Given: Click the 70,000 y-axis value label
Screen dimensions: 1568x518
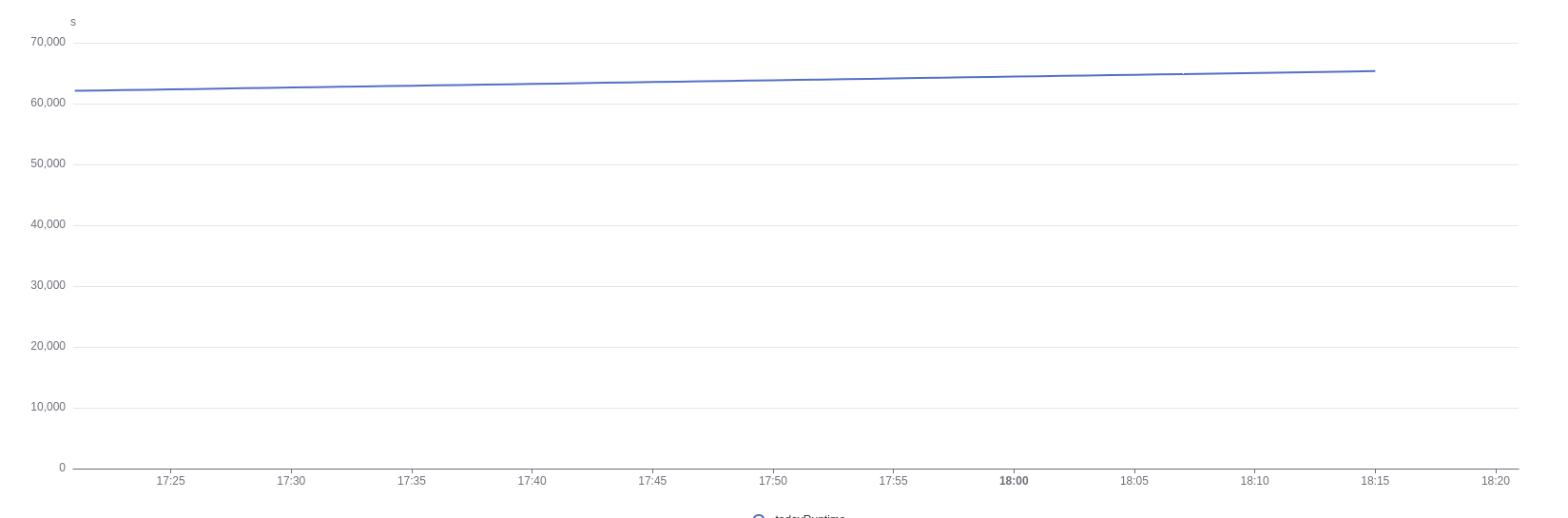Looking at the screenshot, I should coord(48,42).
